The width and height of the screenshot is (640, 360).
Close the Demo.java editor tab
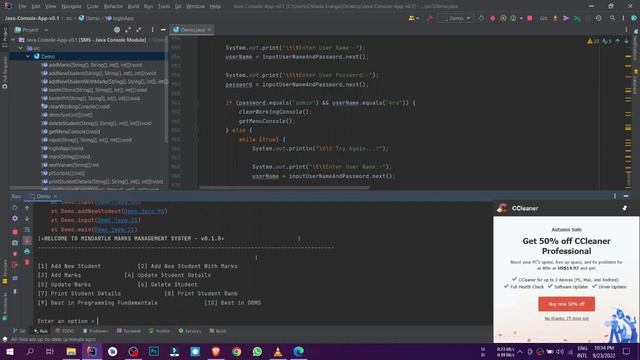(x=209, y=30)
